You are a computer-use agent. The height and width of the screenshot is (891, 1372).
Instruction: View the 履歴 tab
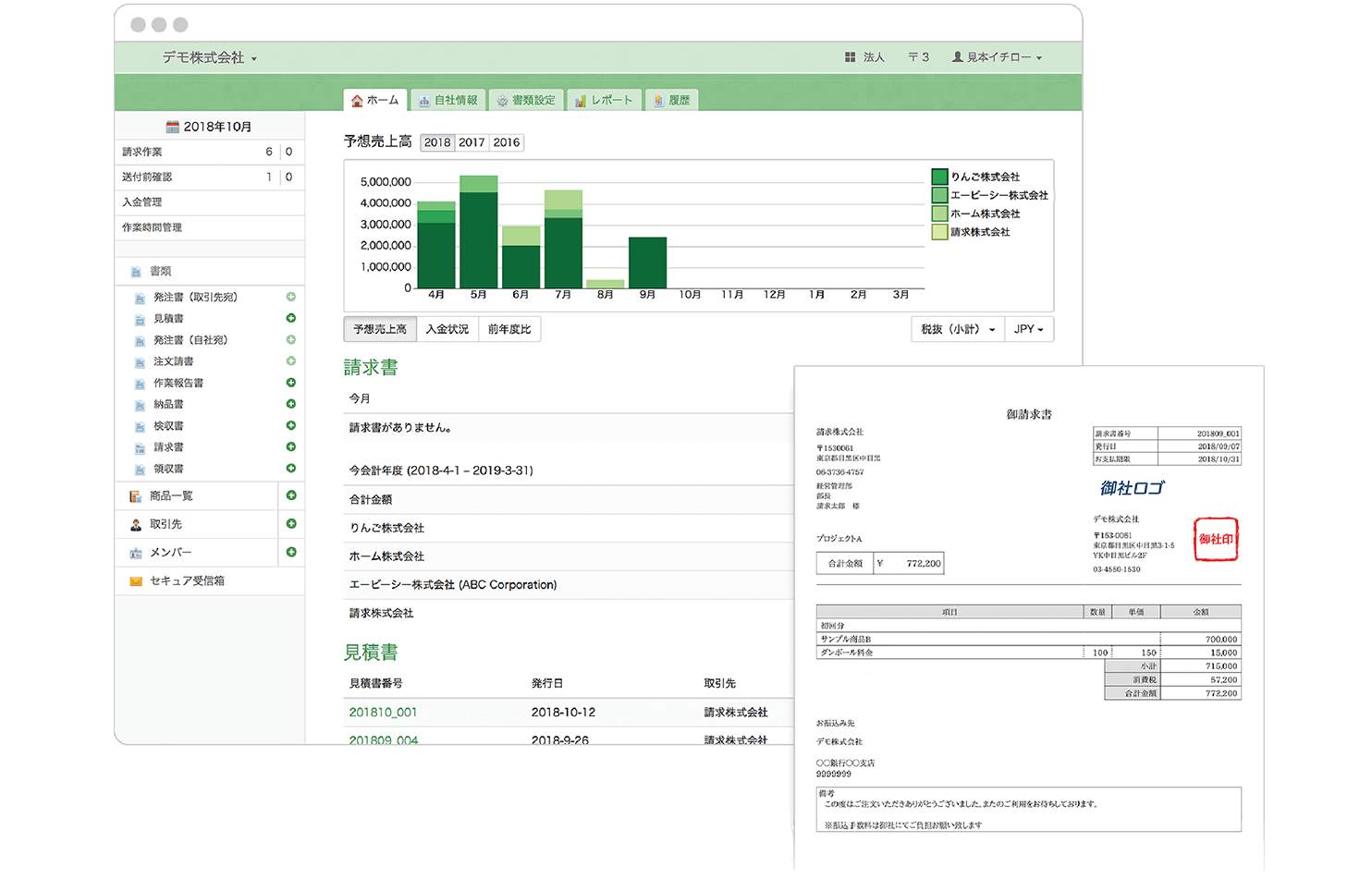coord(672,100)
